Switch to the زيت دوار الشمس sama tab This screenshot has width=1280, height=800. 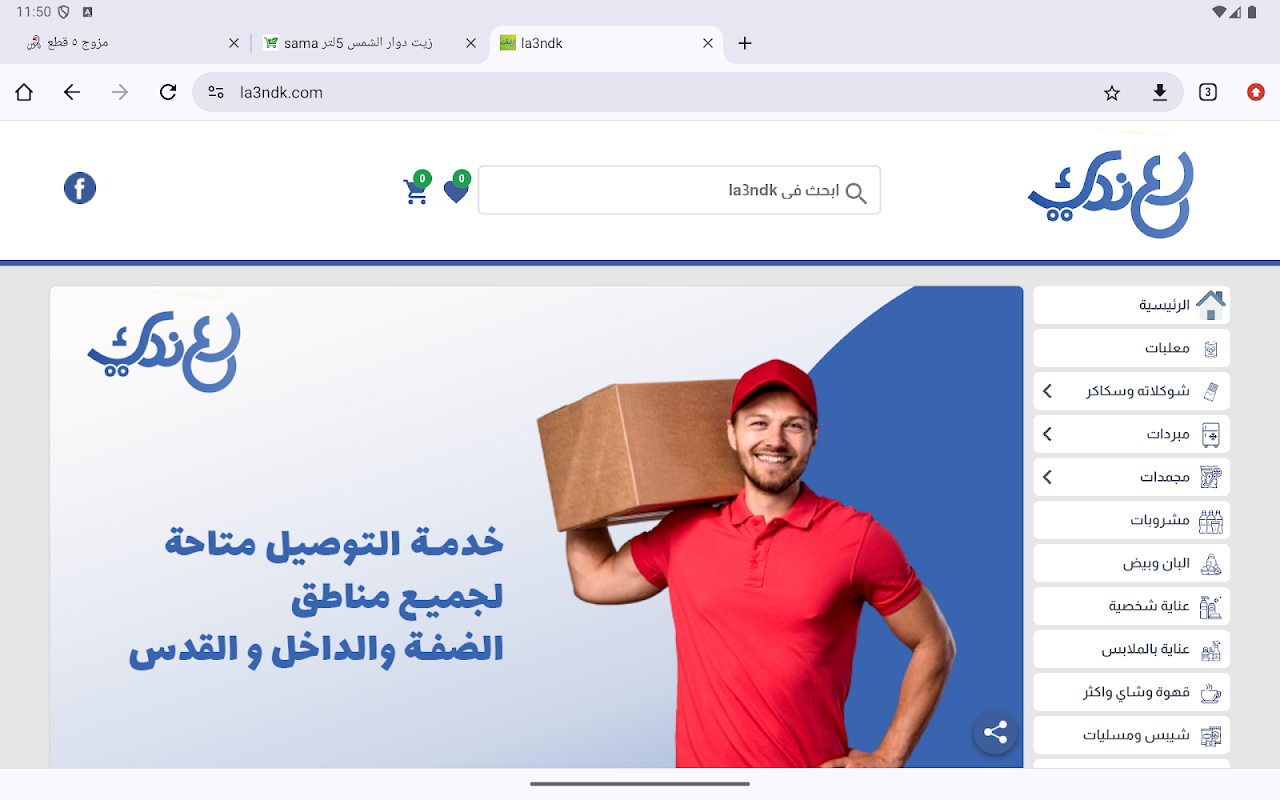pyautogui.click(x=358, y=43)
